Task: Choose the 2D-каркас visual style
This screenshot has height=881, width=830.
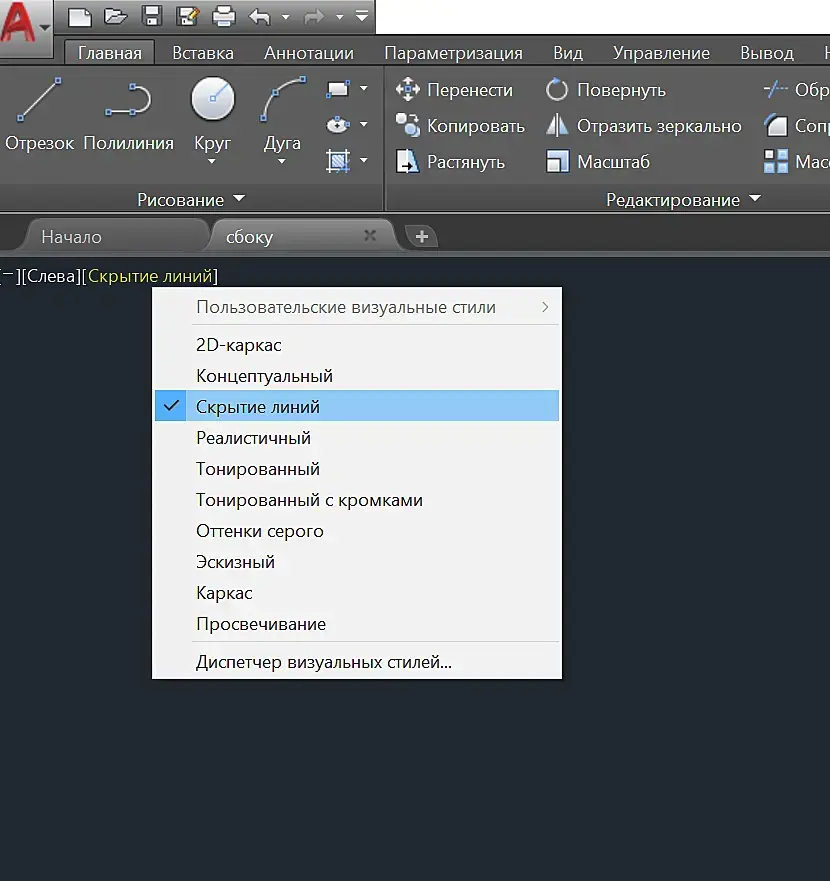Action: [x=357, y=344]
